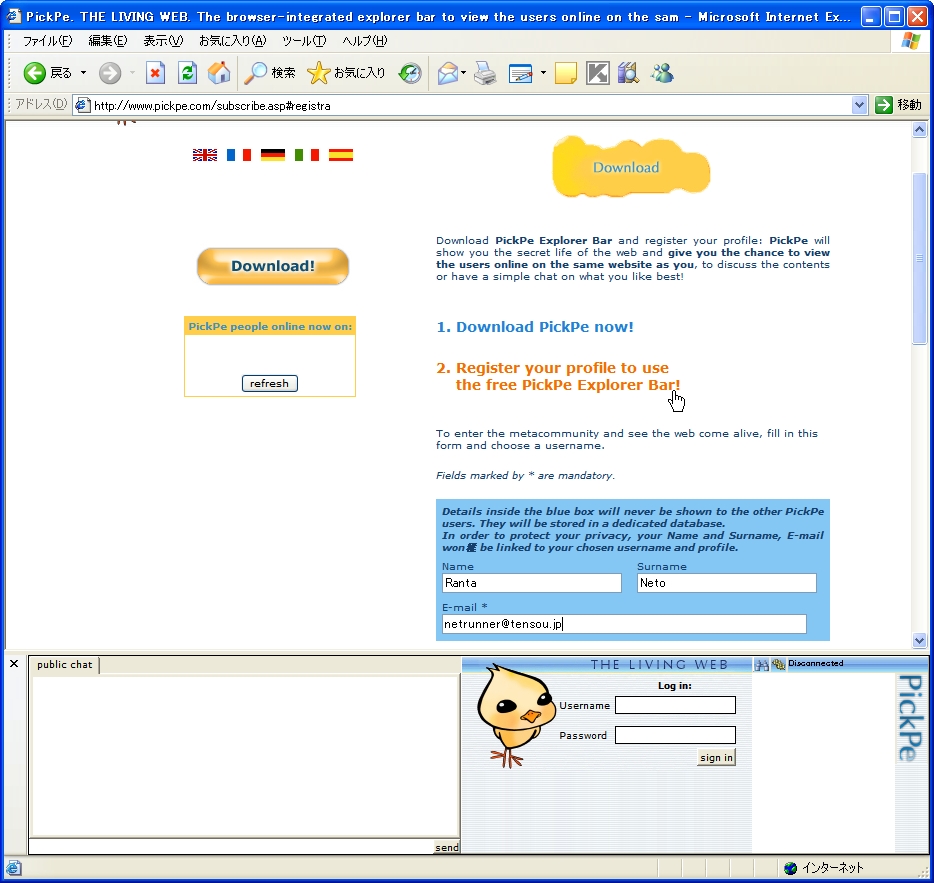Click the Mail envelope icon
Screen dimensions: 934x883
tap(447, 73)
